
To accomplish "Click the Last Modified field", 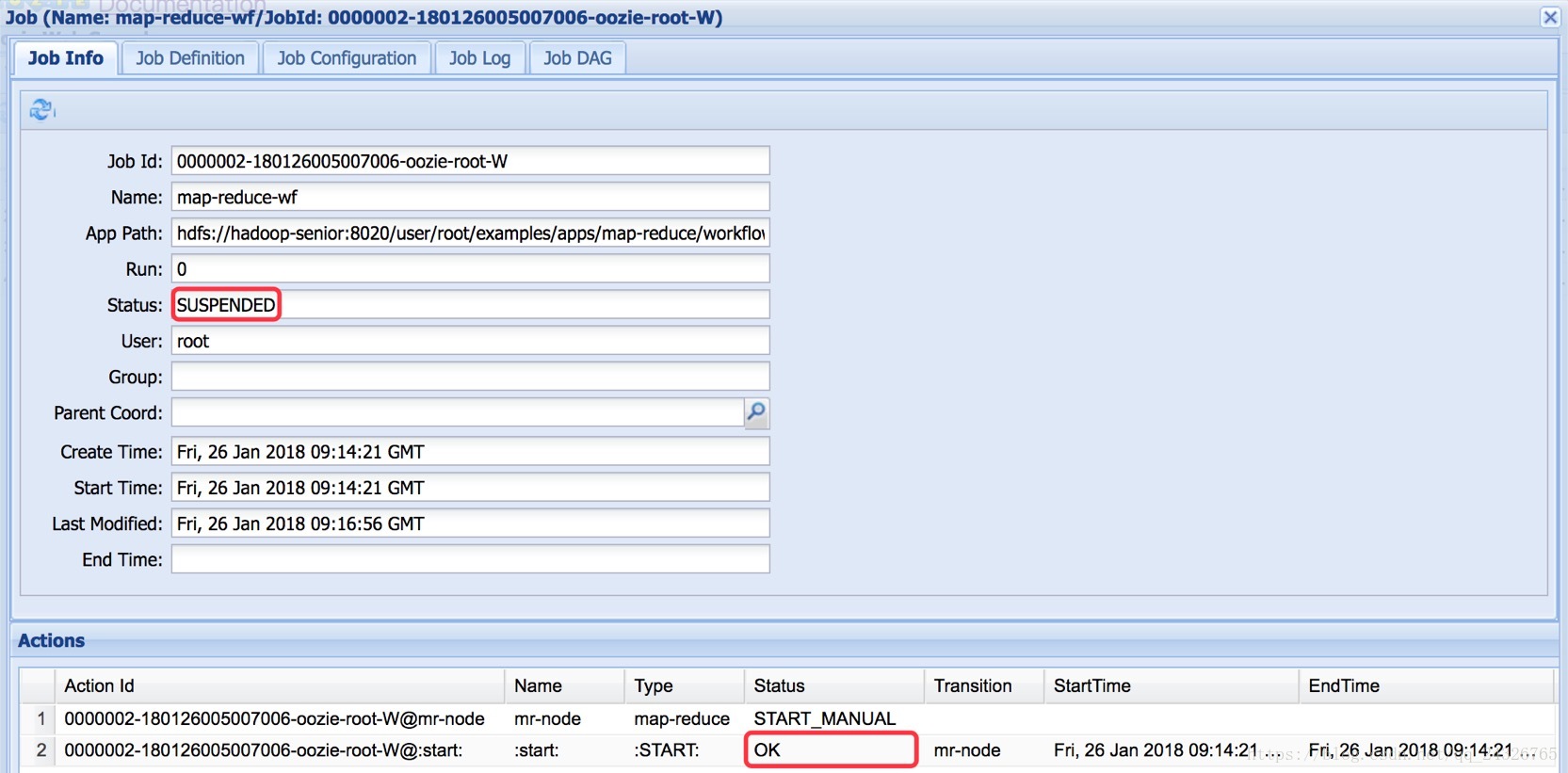I will click(x=470, y=523).
